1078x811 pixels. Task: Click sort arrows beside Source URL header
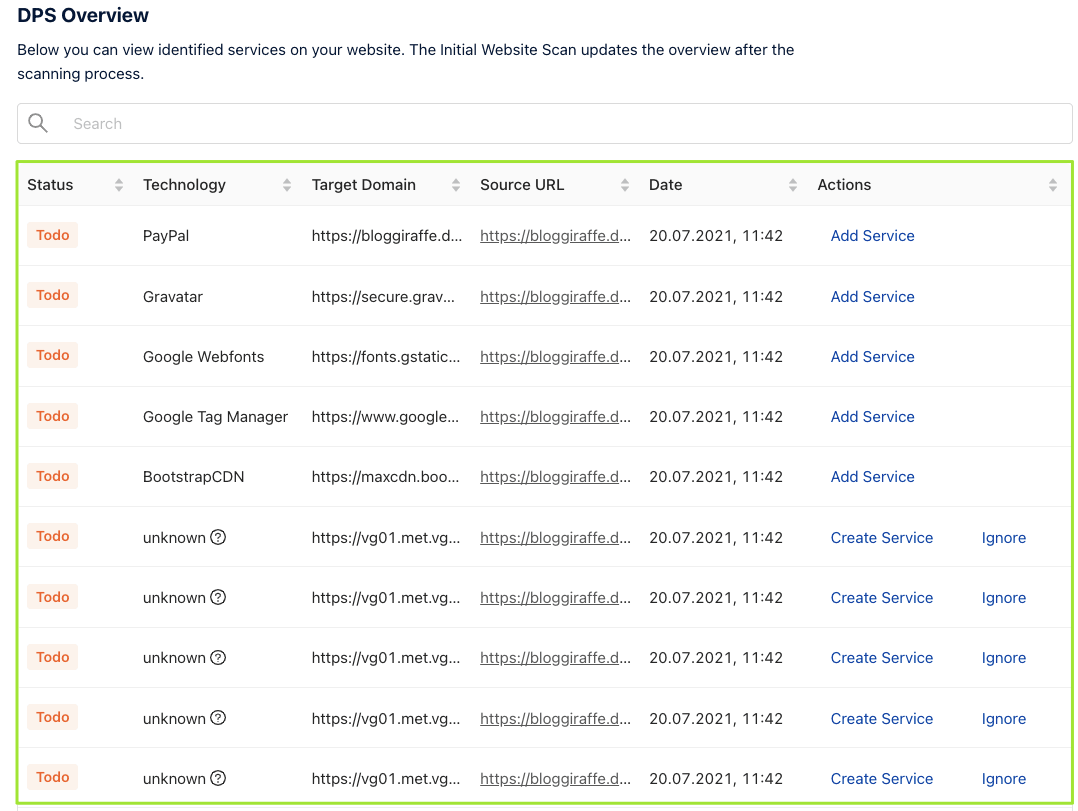[x=625, y=185]
